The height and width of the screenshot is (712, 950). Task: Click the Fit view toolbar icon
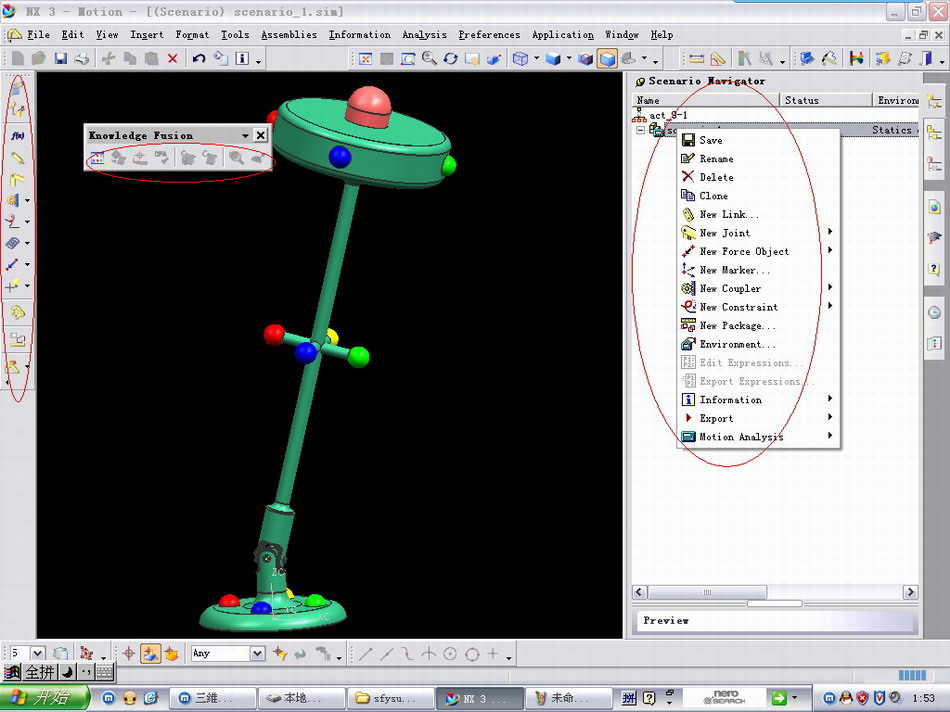pos(365,58)
